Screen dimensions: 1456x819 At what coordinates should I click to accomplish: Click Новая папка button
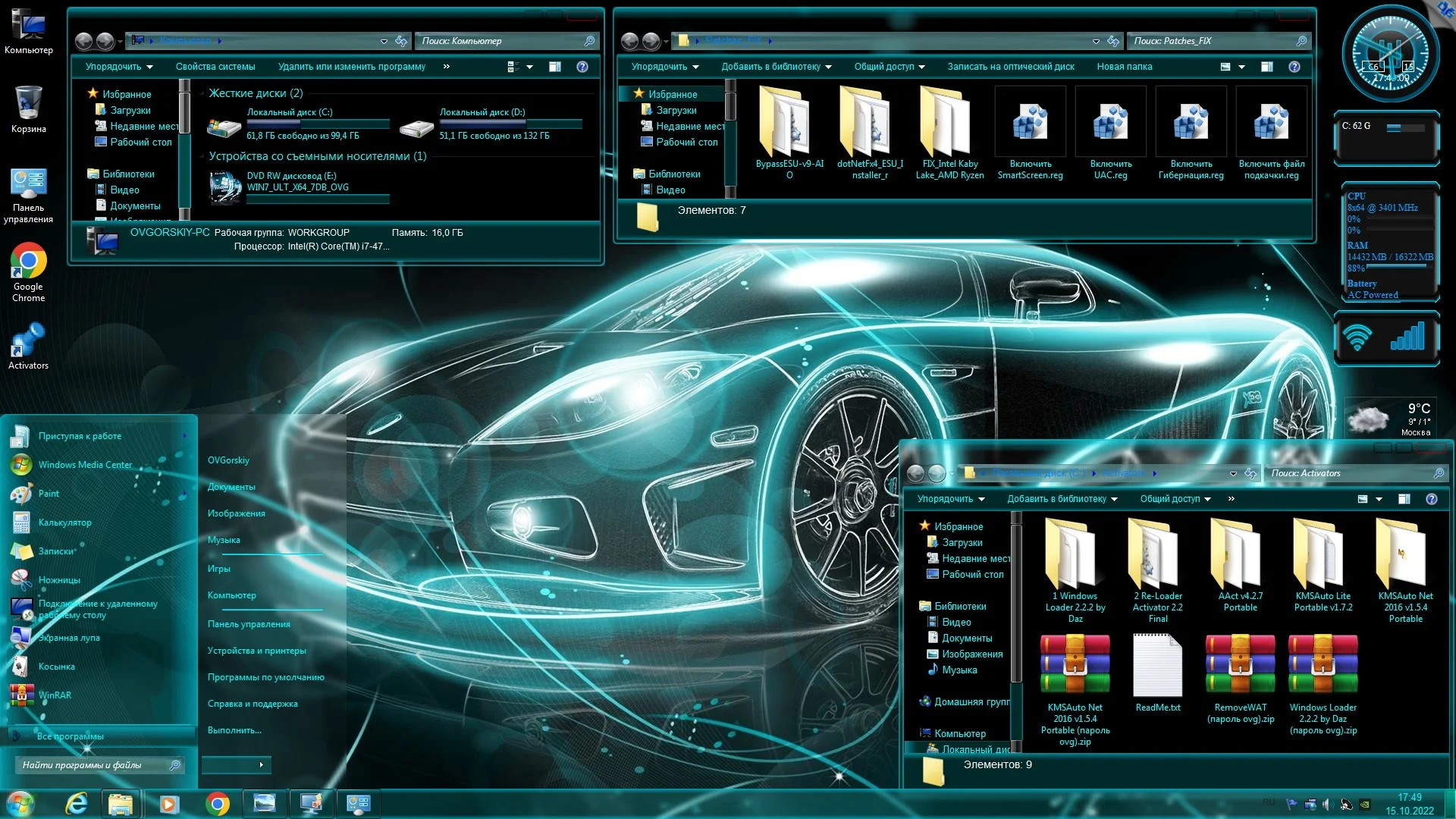point(1124,67)
